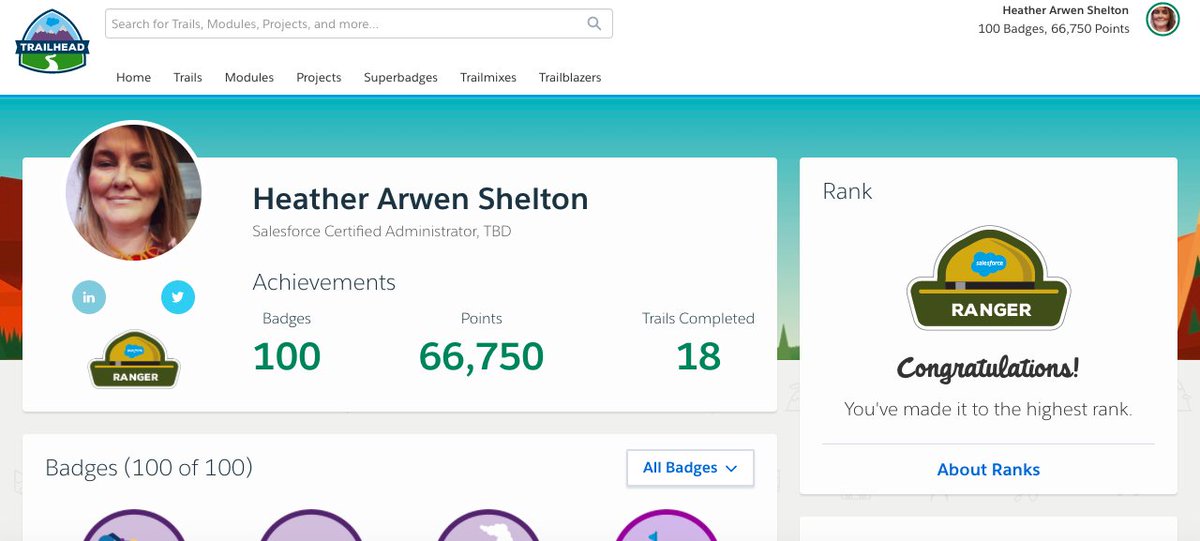Open the Projects menu item

click(318, 77)
